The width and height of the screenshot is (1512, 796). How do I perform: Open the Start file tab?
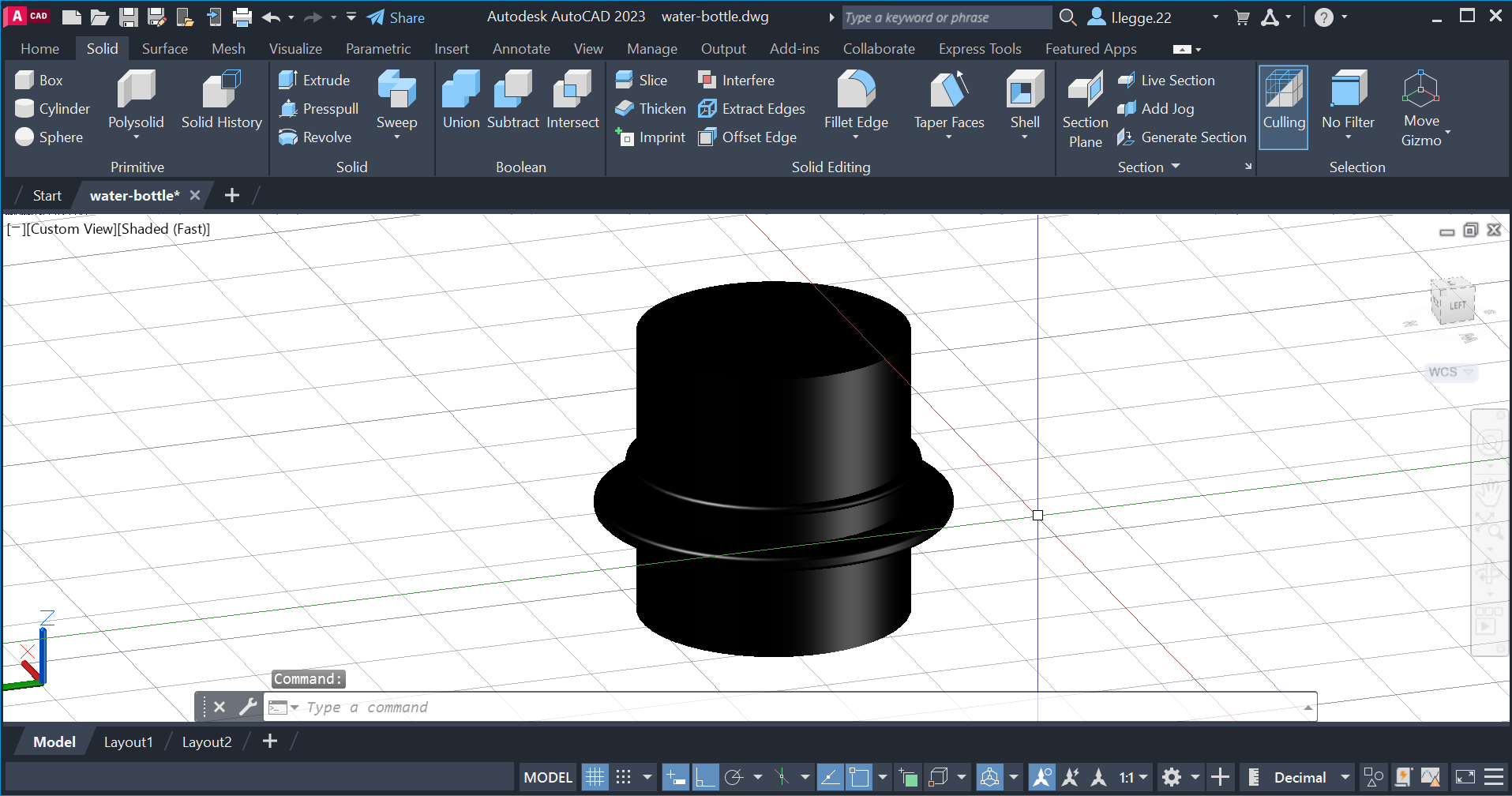click(x=47, y=195)
